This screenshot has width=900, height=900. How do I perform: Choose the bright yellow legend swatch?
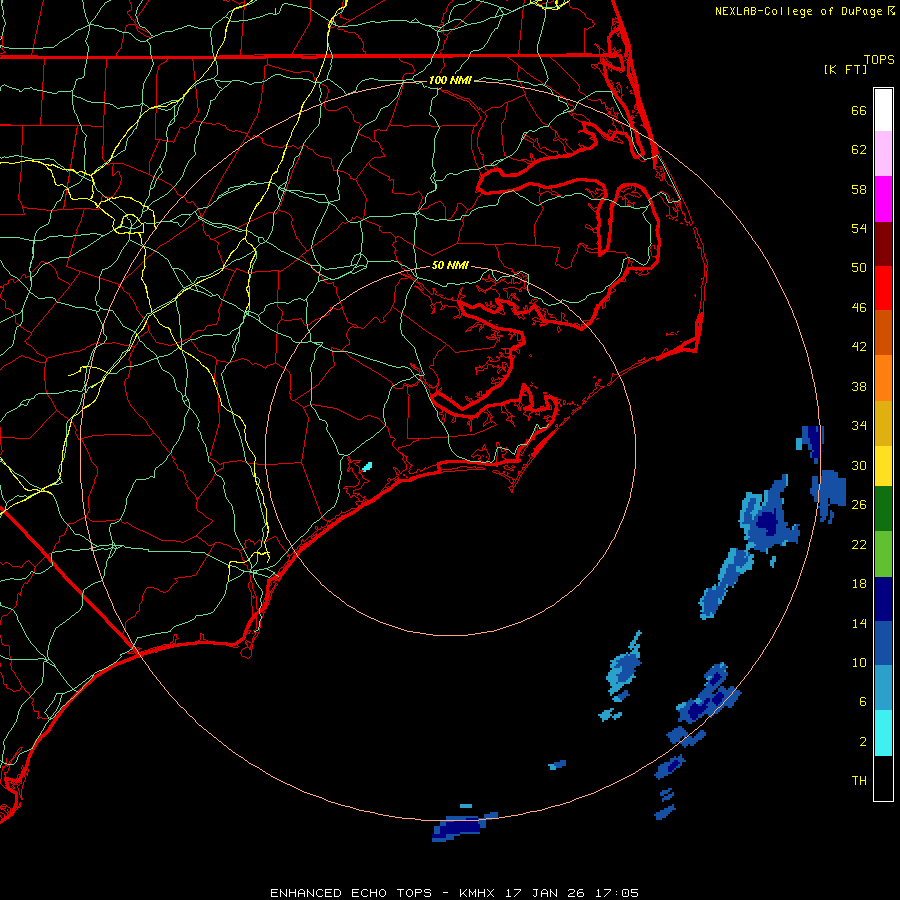point(883,466)
